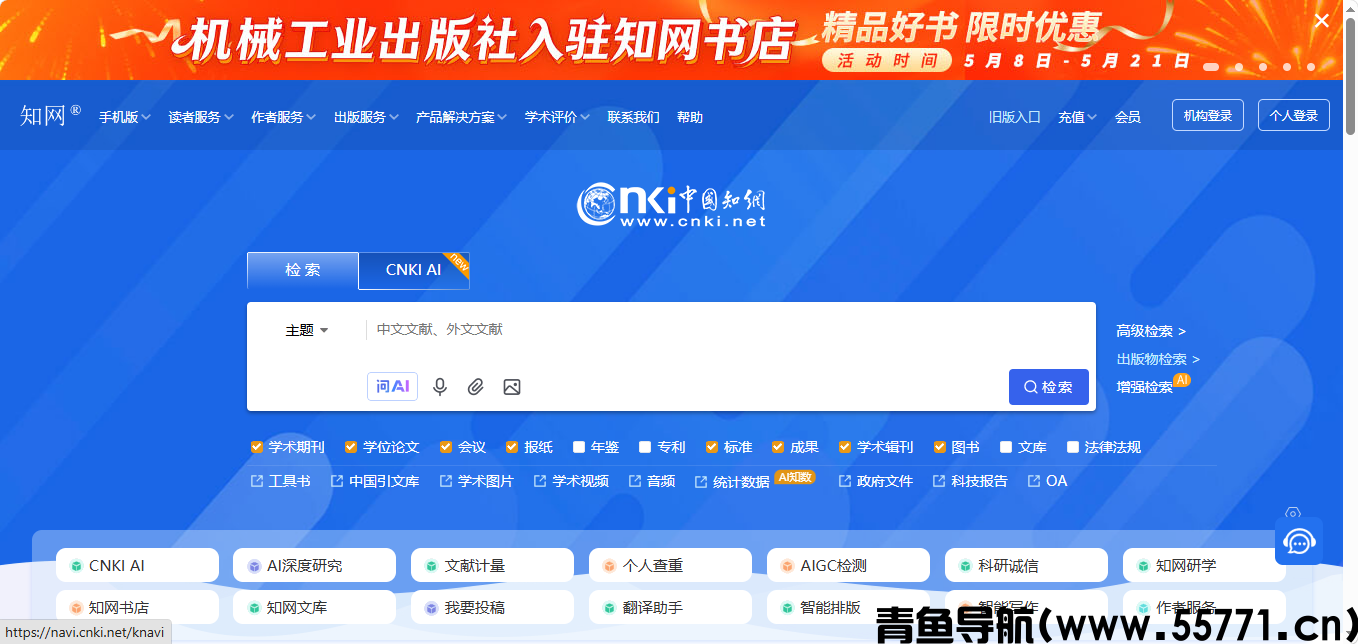
Task: Open the customer service chat icon
Action: coord(1299,541)
